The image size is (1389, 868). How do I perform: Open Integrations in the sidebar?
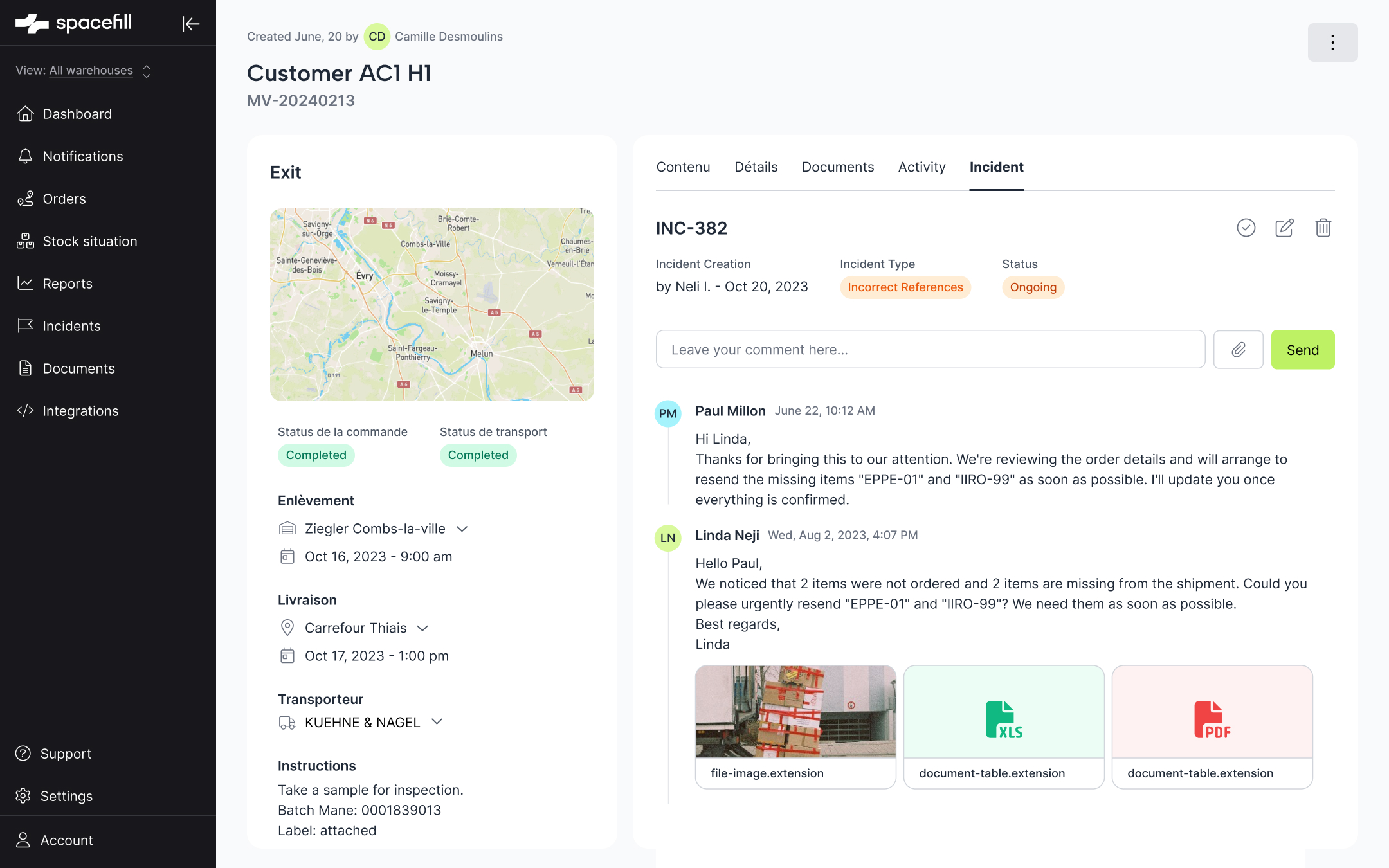(x=80, y=411)
